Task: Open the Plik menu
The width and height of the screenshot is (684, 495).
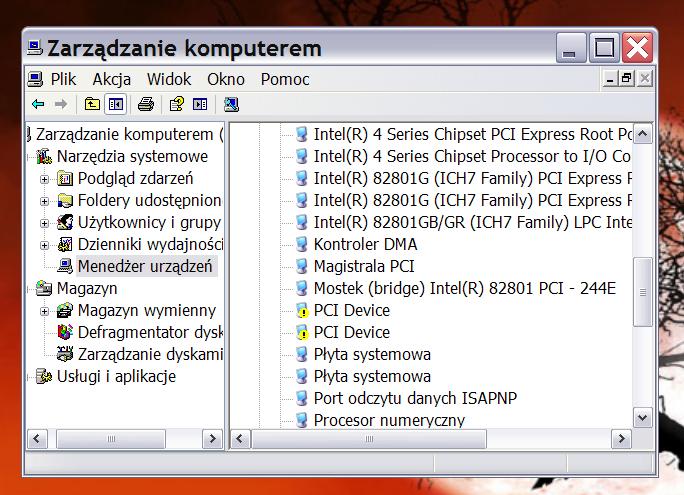Action: 63,79
